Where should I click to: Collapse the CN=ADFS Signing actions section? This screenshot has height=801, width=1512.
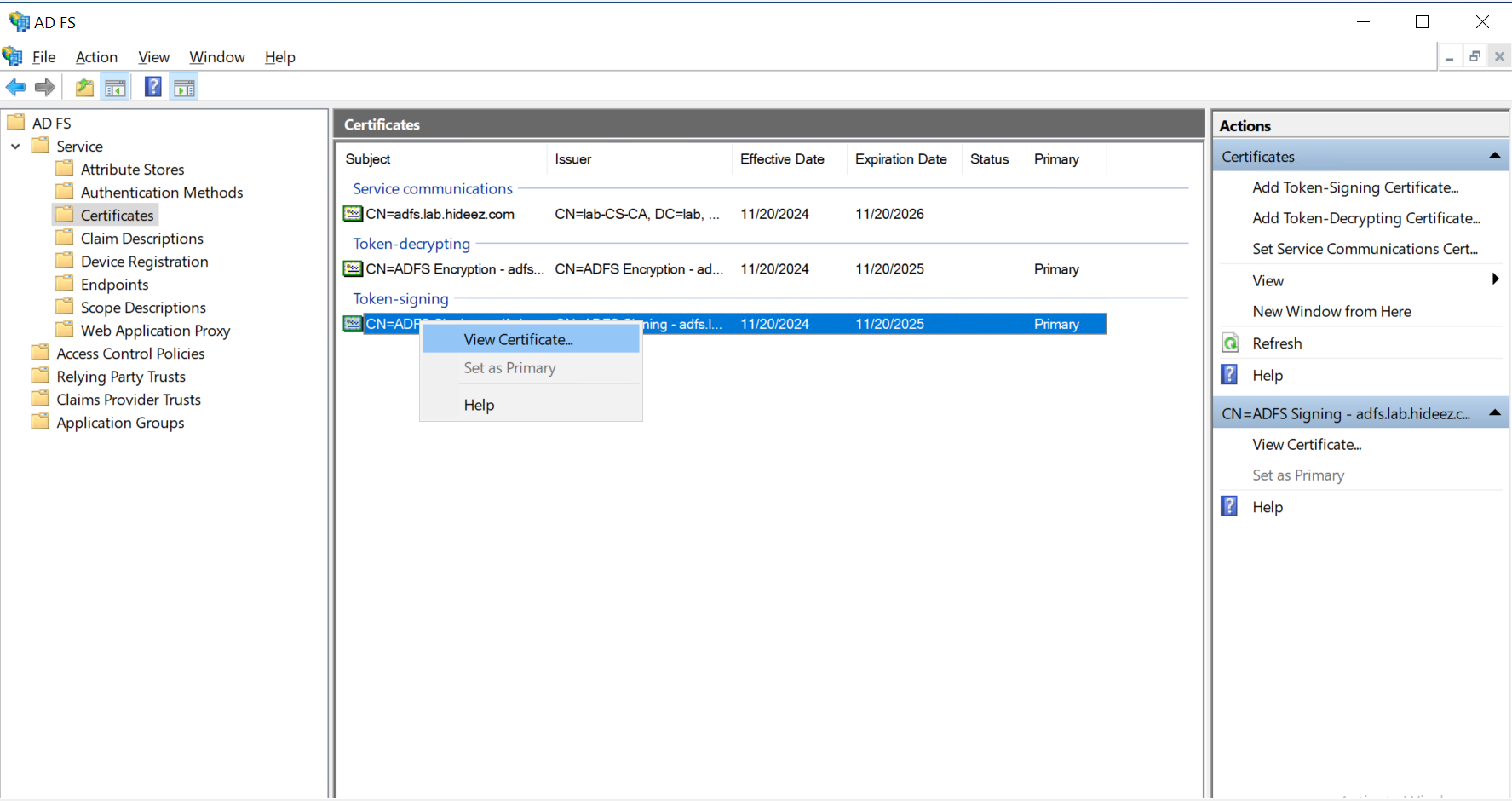[1494, 413]
